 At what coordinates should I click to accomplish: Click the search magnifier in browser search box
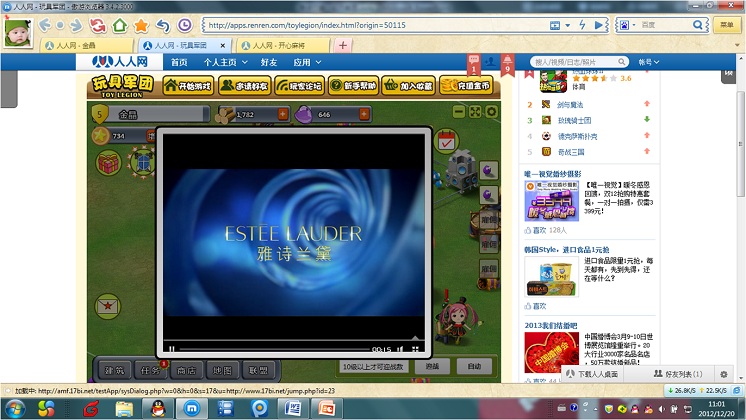(697, 25)
